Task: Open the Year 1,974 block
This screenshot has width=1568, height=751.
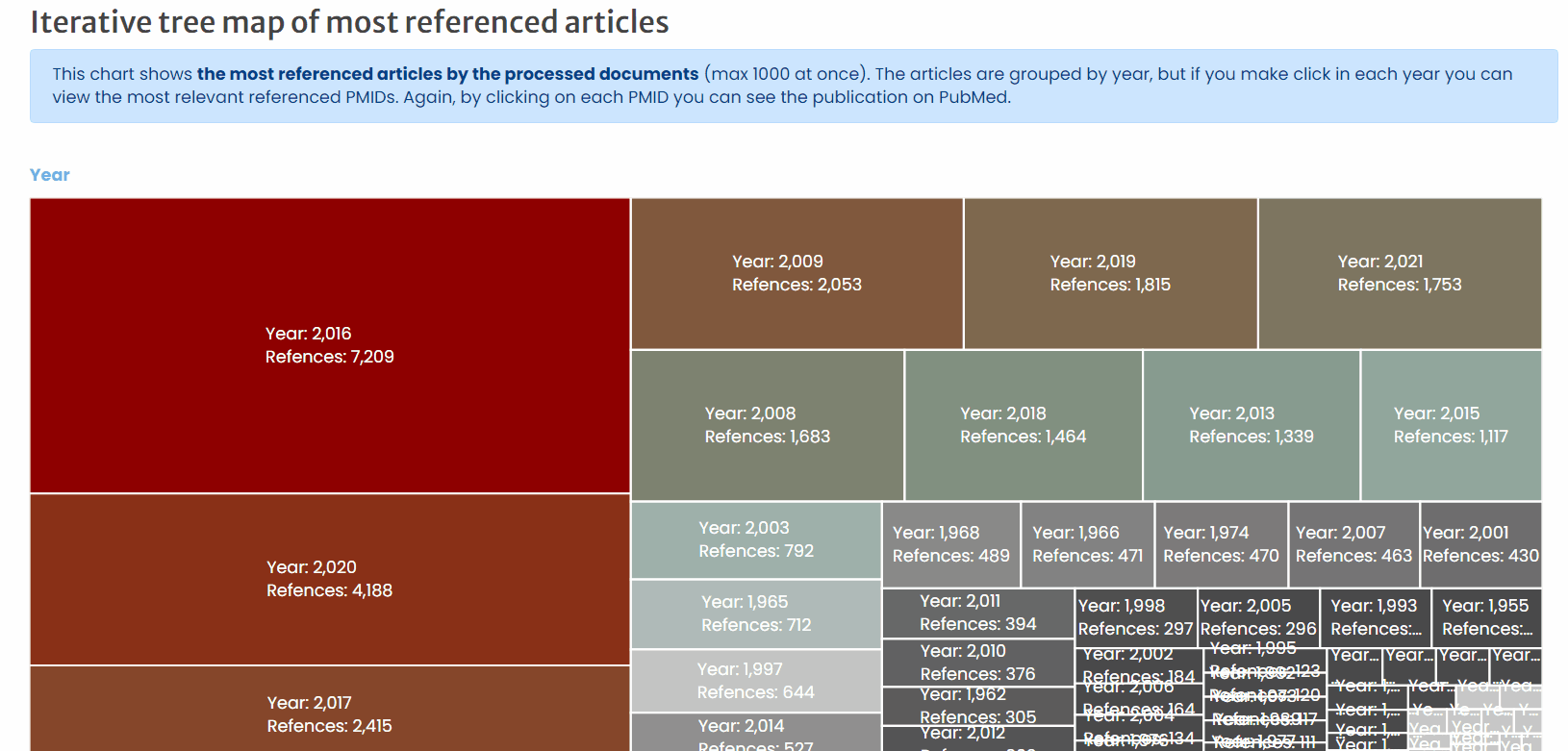Action: [x=1221, y=544]
